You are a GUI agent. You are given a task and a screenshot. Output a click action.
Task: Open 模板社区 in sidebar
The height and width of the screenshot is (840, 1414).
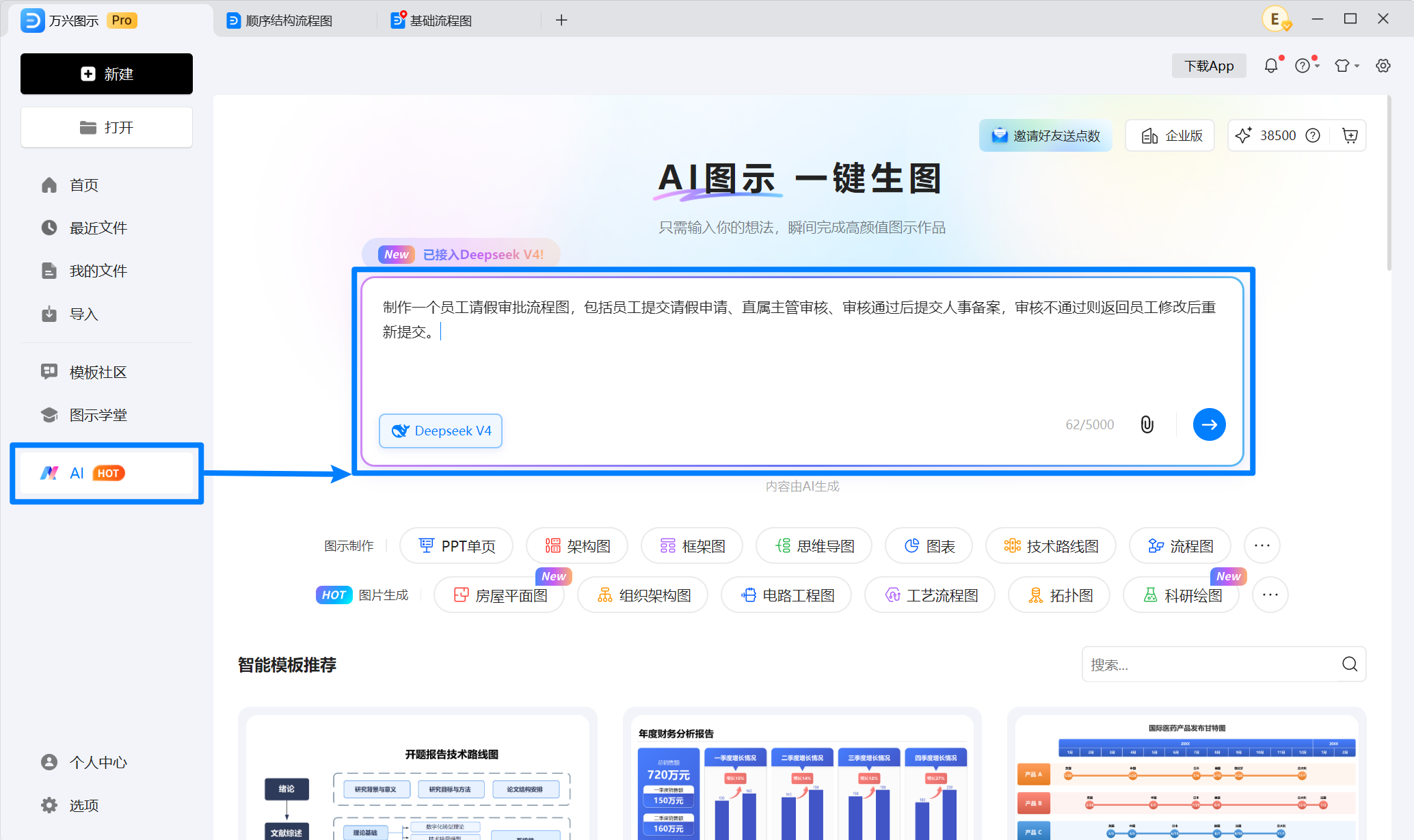107,372
